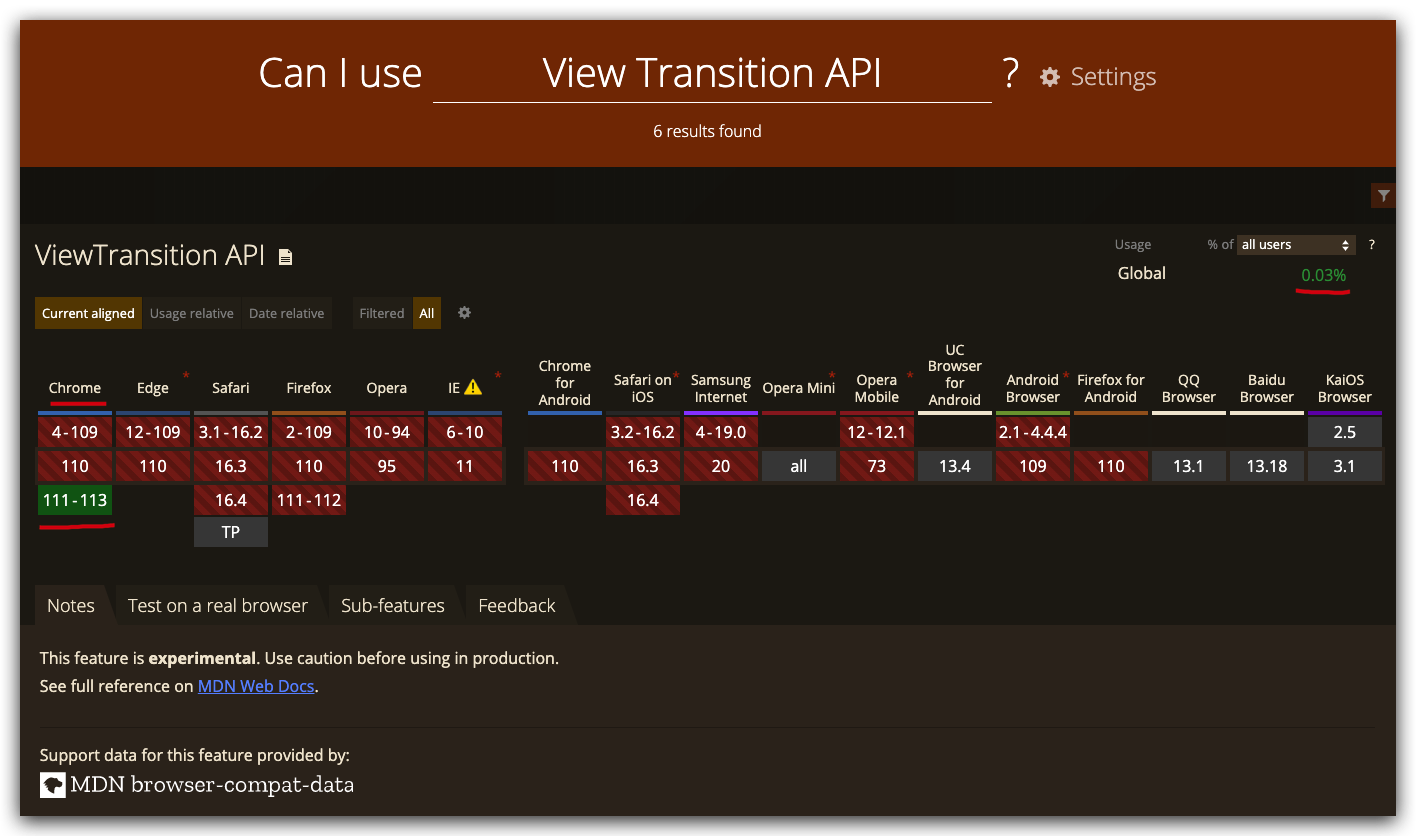Screen dimensions: 1416x836
Task: Select the QQ Browser 13.1 cell
Action: coord(1189,466)
